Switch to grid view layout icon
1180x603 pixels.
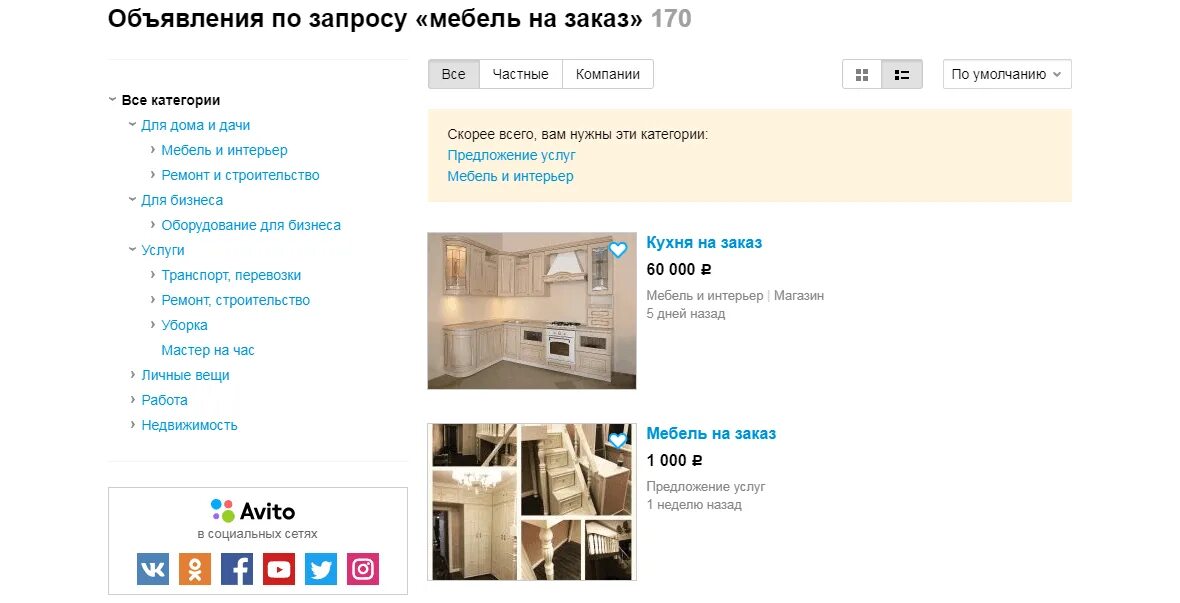862,75
